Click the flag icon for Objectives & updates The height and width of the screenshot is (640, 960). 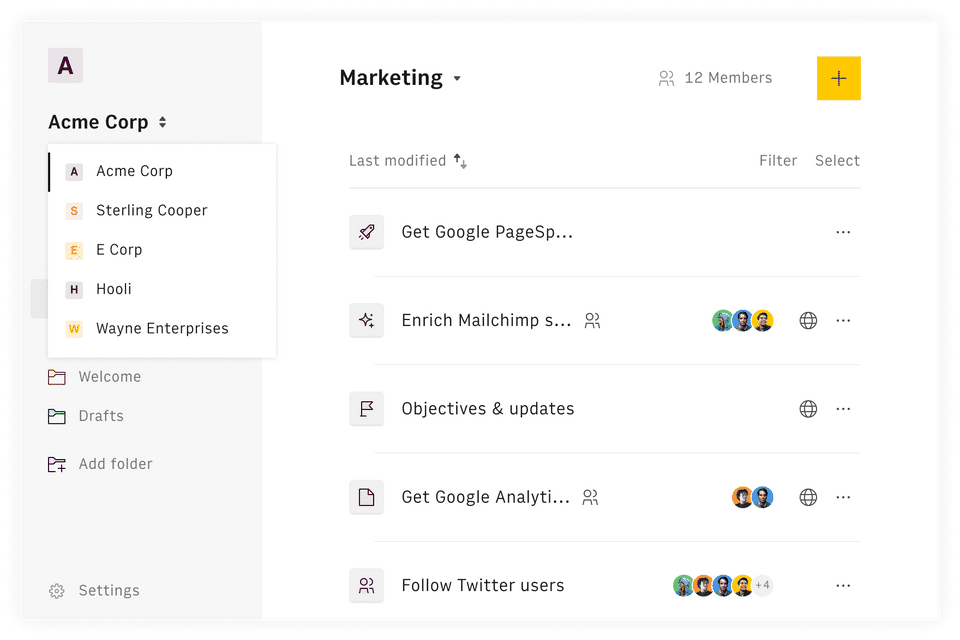tap(366, 409)
